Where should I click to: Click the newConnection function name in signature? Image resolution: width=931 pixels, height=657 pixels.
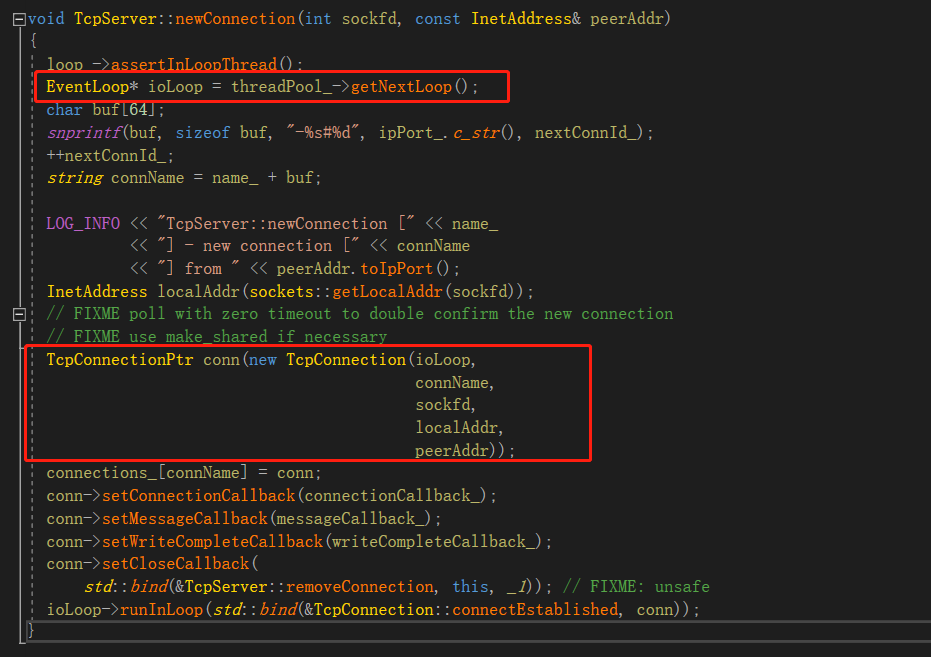pos(235,19)
